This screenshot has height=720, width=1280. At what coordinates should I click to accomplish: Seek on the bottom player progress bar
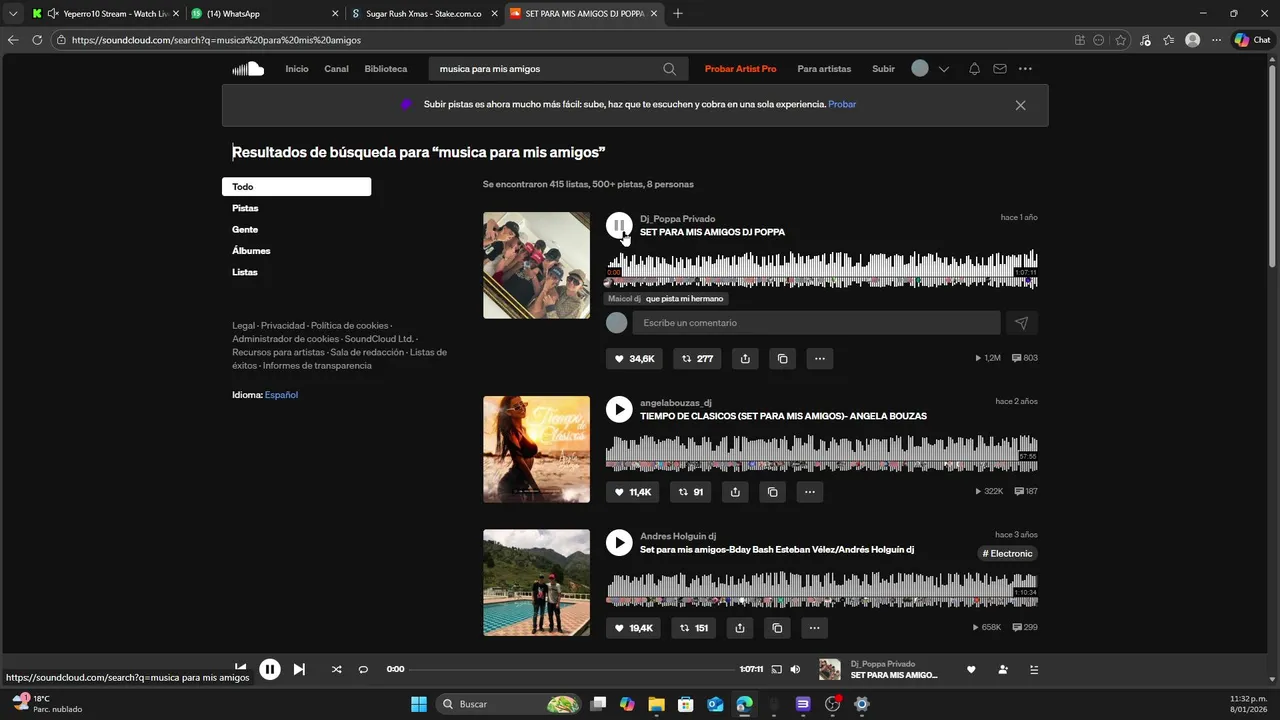(x=572, y=669)
